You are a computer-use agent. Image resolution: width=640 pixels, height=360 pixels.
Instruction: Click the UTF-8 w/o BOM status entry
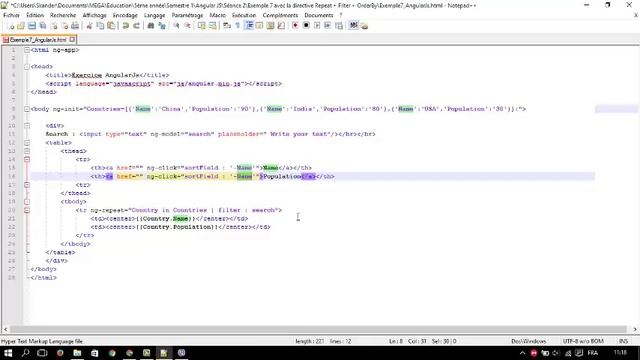point(583,341)
